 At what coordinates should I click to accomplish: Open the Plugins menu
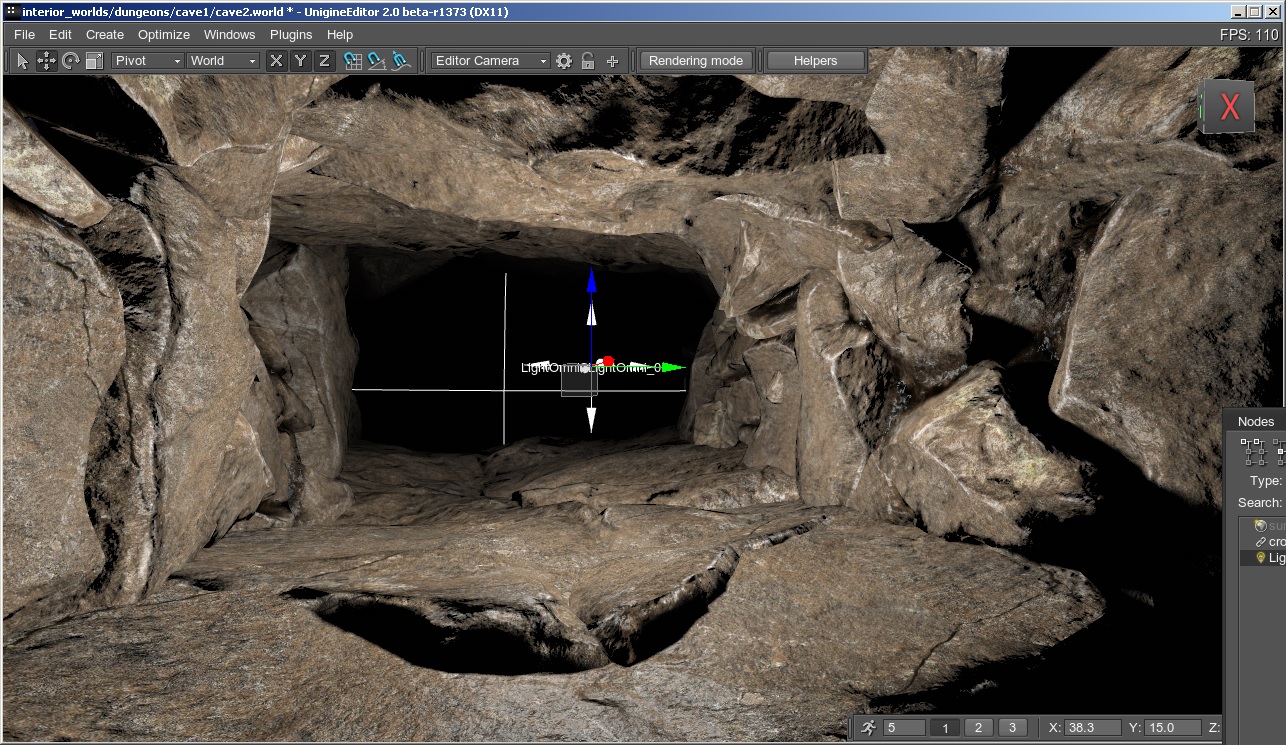[291, 34]
